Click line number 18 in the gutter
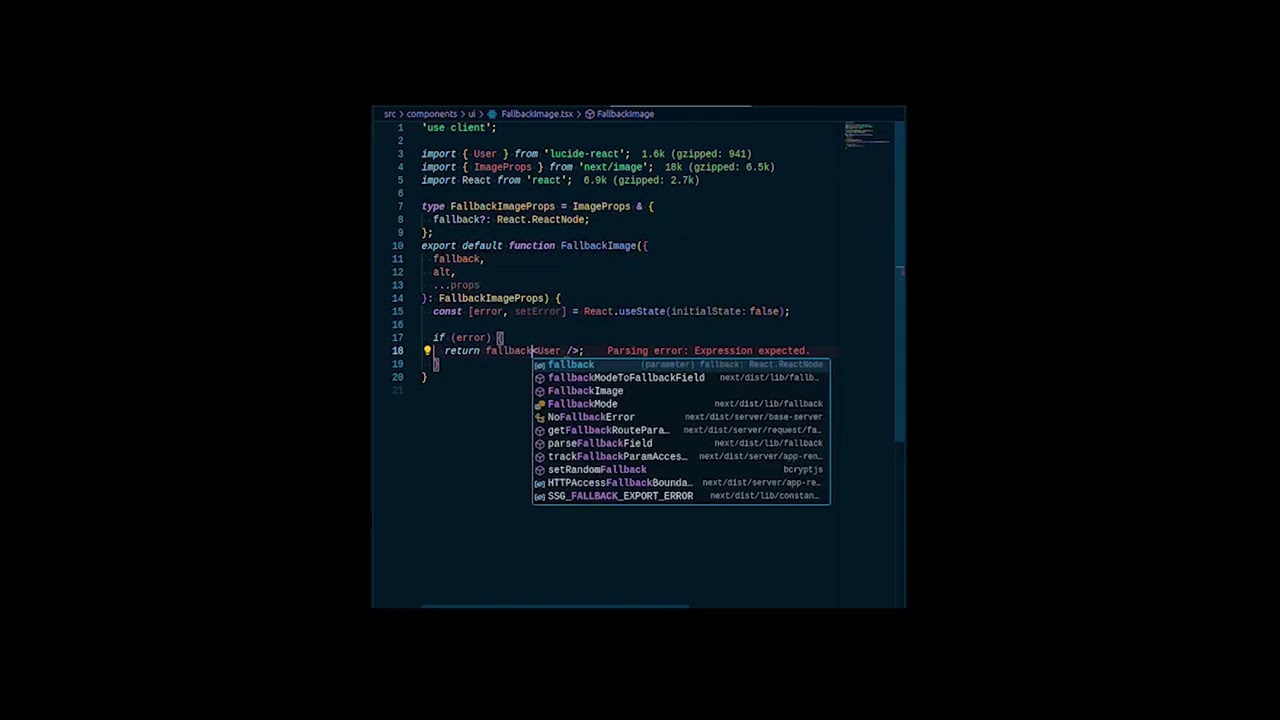Screen dimensions: 1280x720 click(397, 351)
